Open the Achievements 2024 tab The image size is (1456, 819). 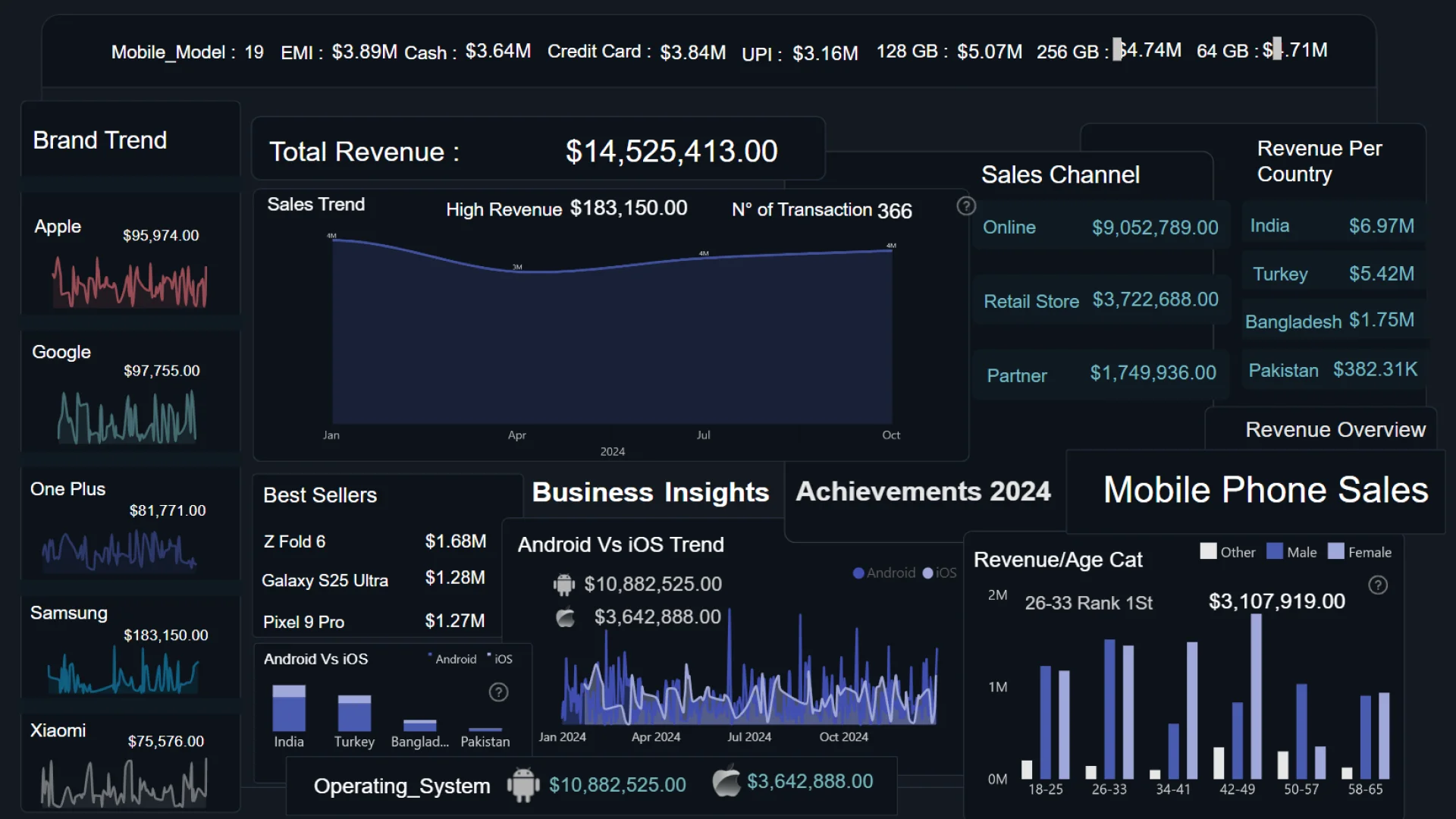[x=923, y=491]
